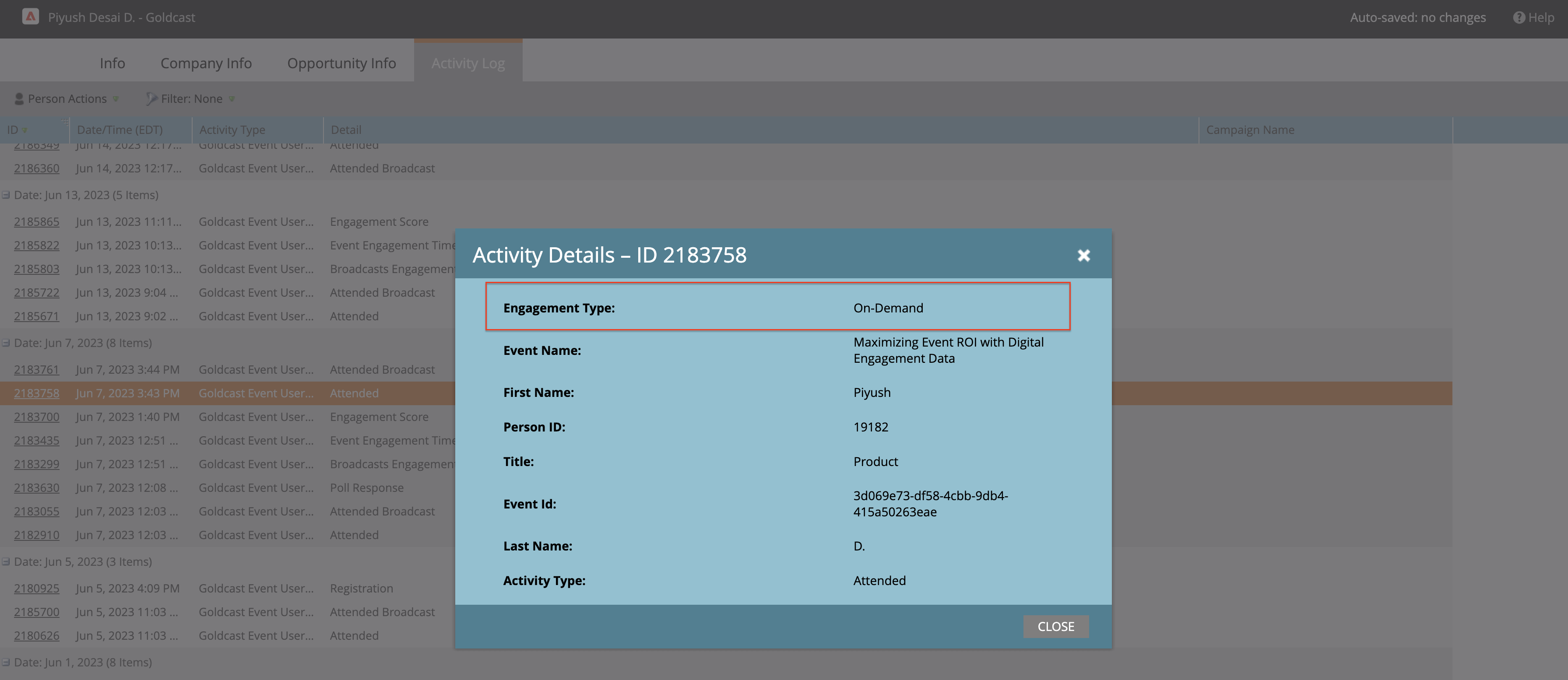Open activity ID 2186360 link

click(36, 168)
